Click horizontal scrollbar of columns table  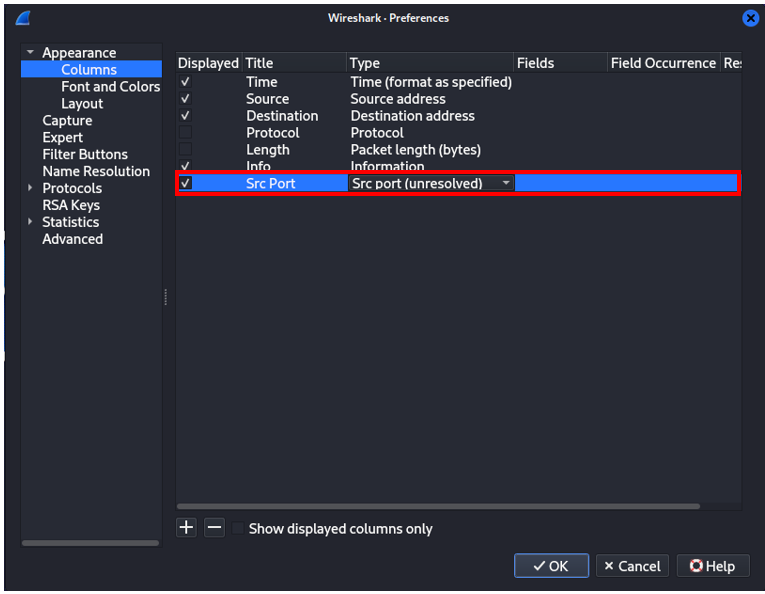[438, 506]
